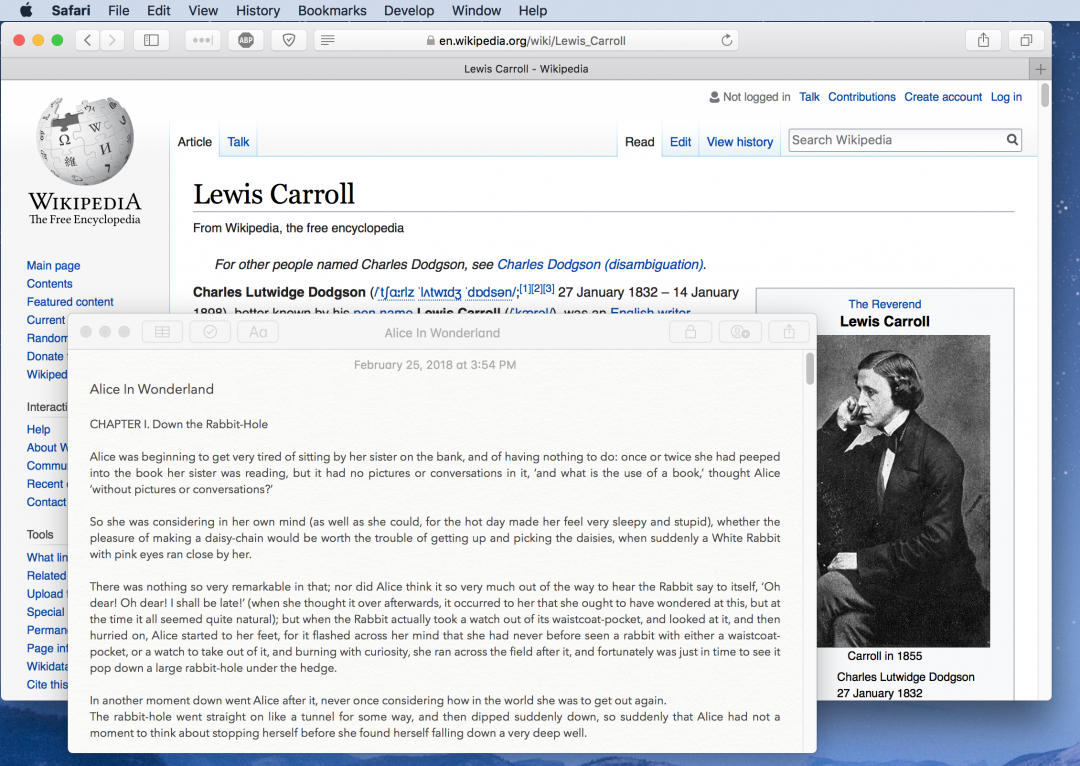Click the share icon in Notes toolbar
The width and height of the screenshot is (1080, 766).
pyautogui.click(x=789, y=332)
